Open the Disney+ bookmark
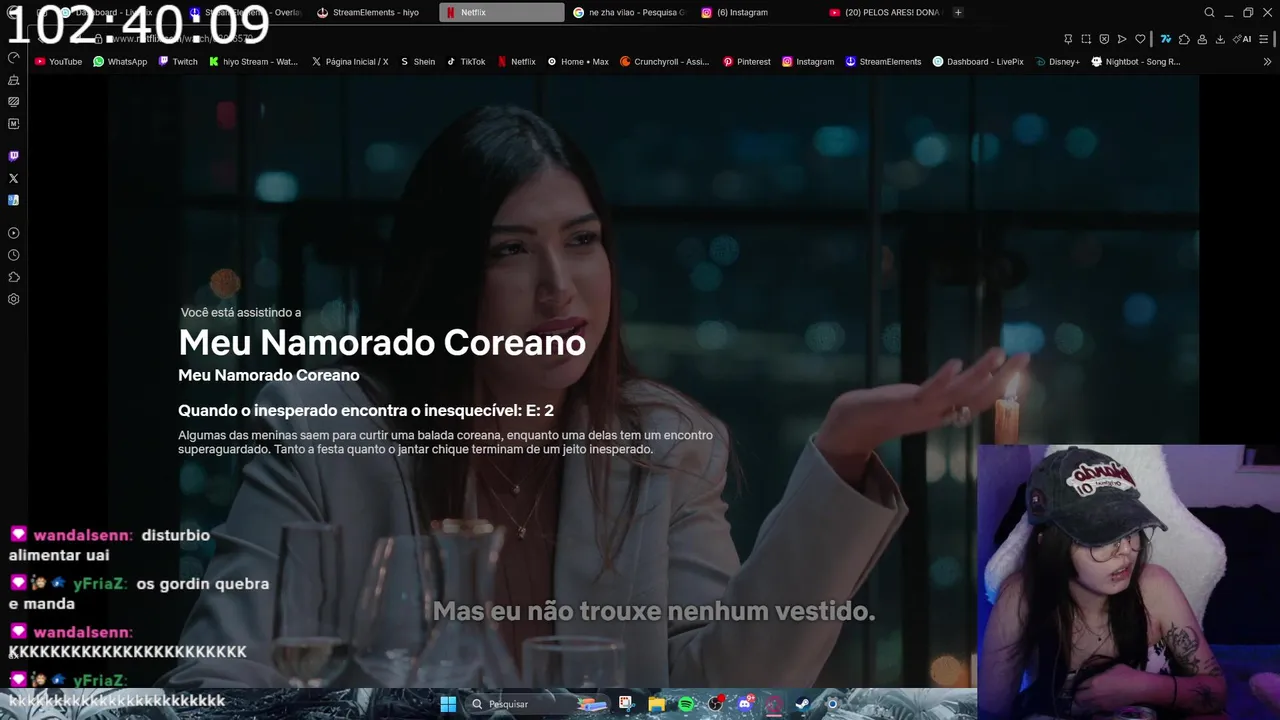Image resolution: width=1280 pixels, height=720 pixels. click(1057, 61)
